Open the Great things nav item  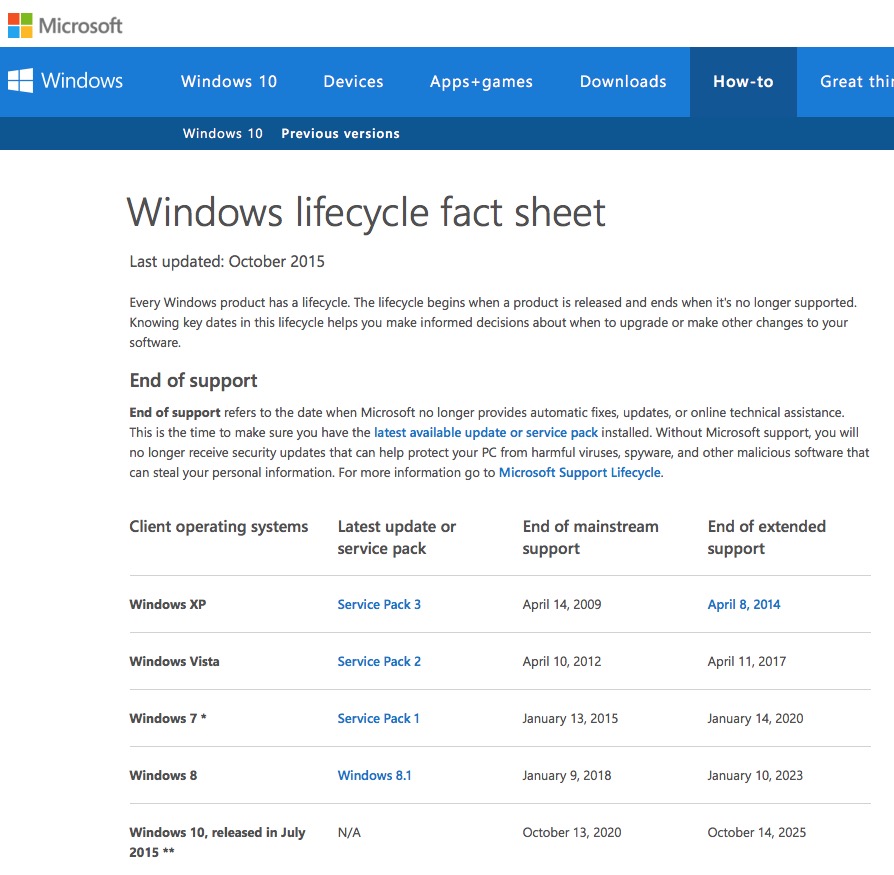pos(856,82)
